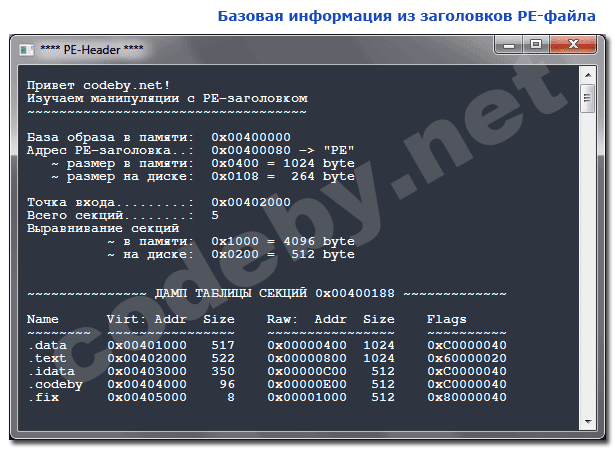Click the 'Flags' column header
615x452 pixels.
click(447, 319)
